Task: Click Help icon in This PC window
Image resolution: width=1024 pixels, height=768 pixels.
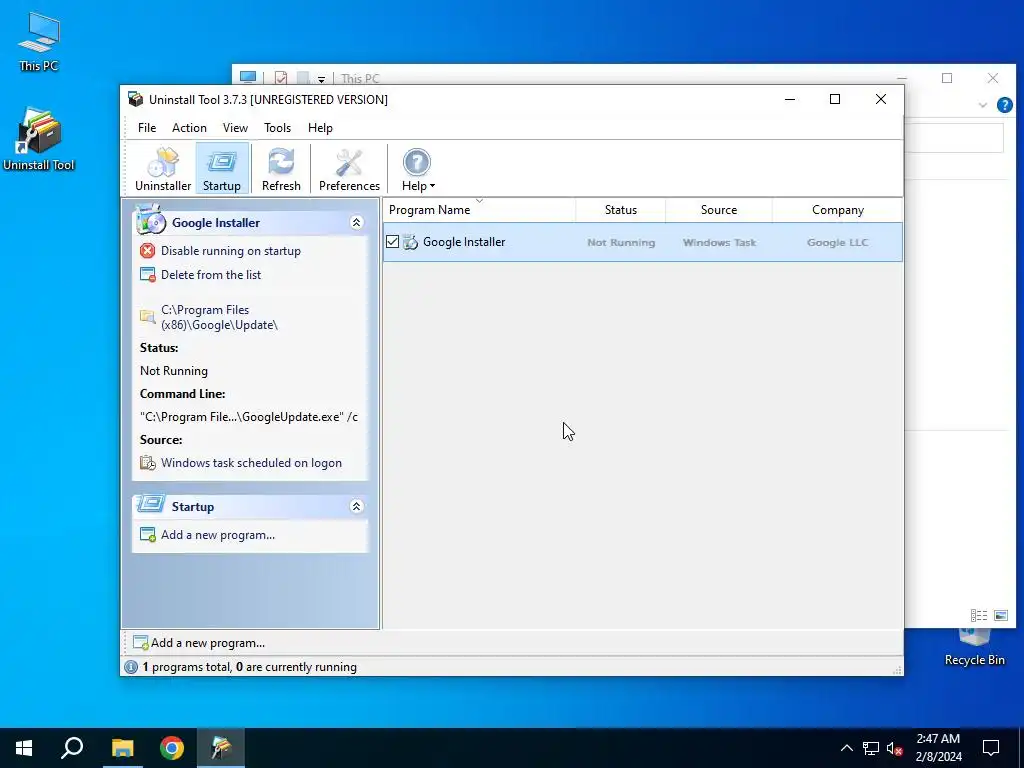Action: pos(1004,104)
